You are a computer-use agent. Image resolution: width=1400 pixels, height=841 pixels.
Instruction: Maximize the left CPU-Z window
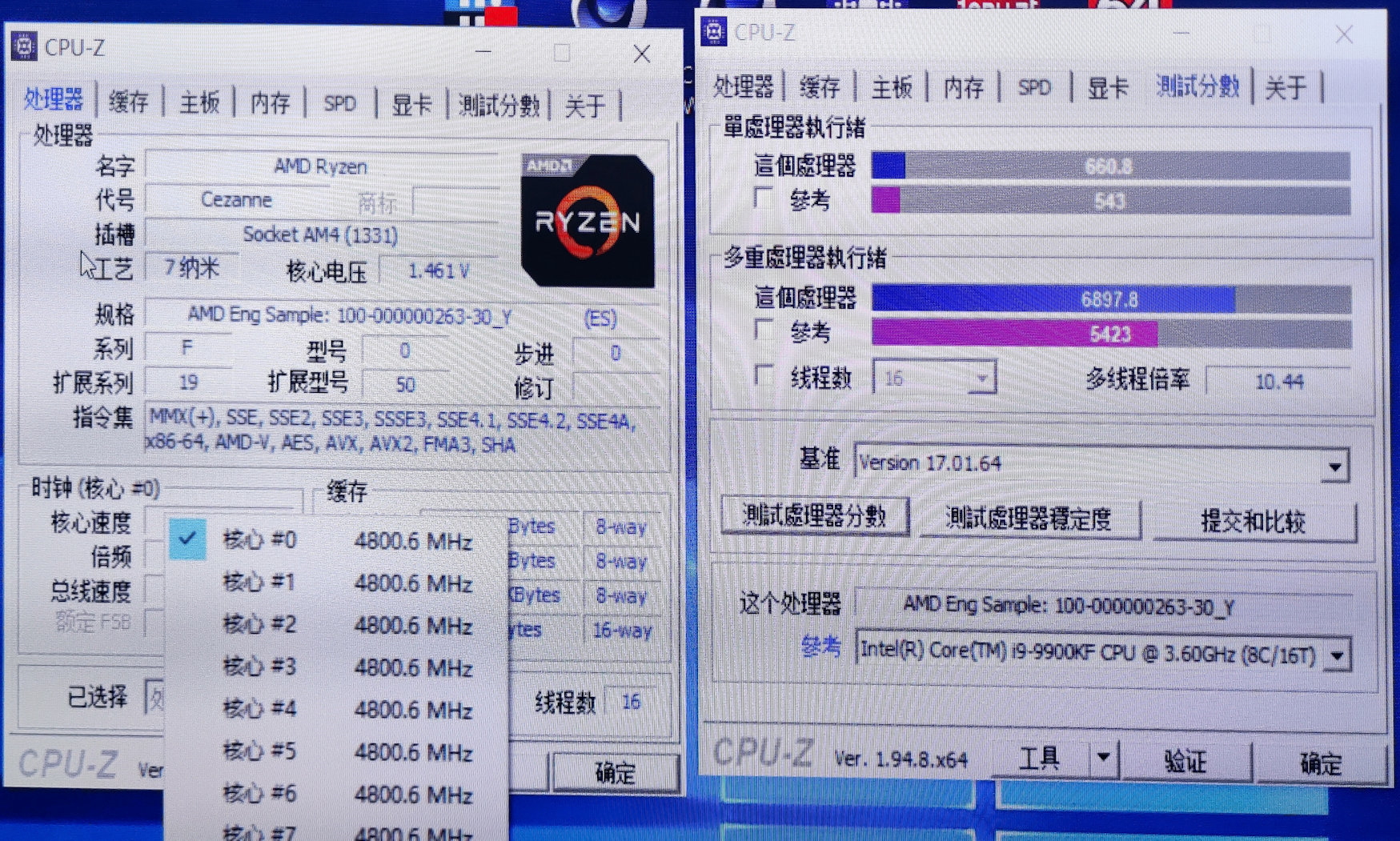[562, 53]
